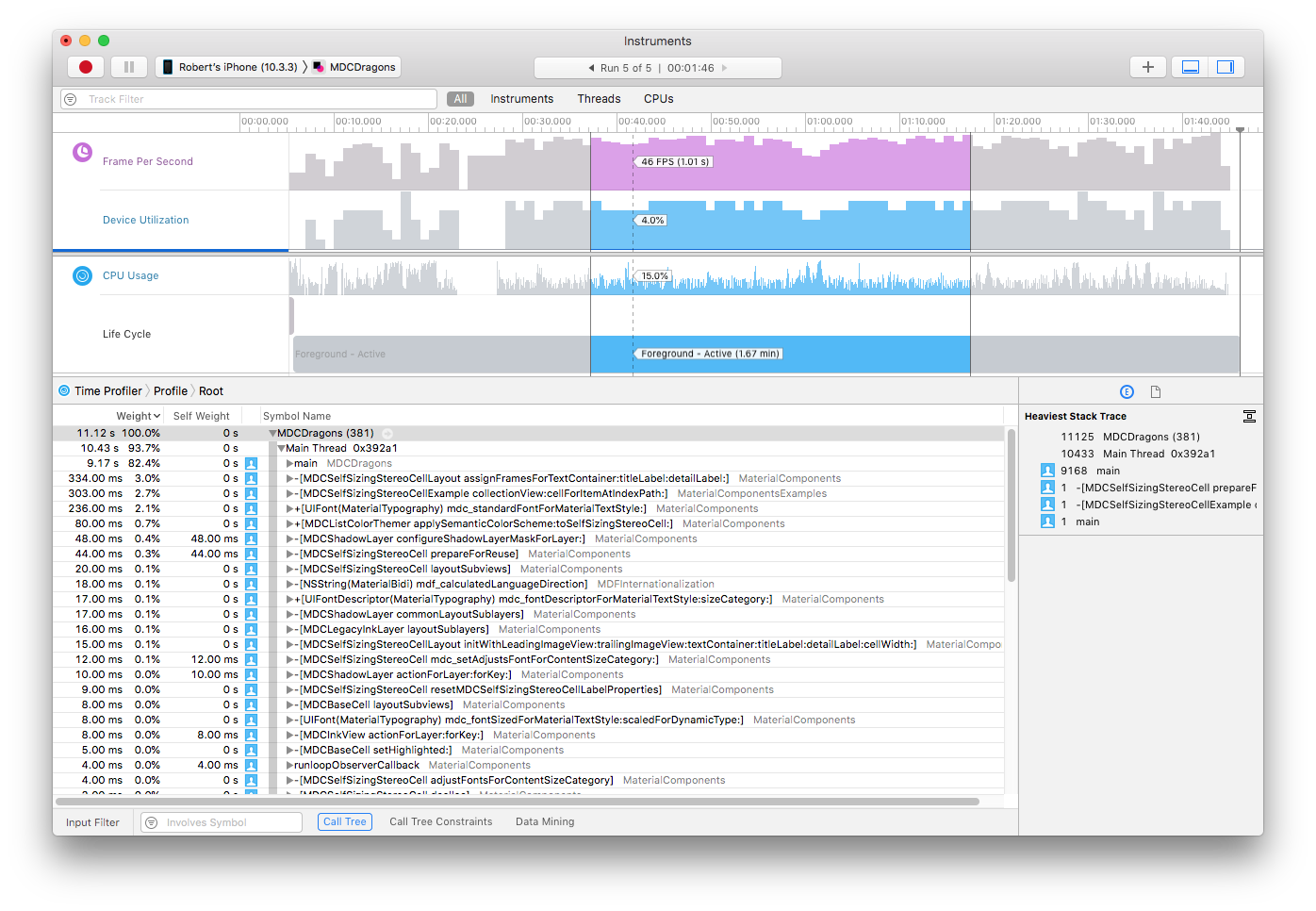The height and width of the screenshot is (911, 1316).
Task: Expand applySemanticColorScheme:toSelfSizingStereoCell: row
Action: [x=289, y=524]
